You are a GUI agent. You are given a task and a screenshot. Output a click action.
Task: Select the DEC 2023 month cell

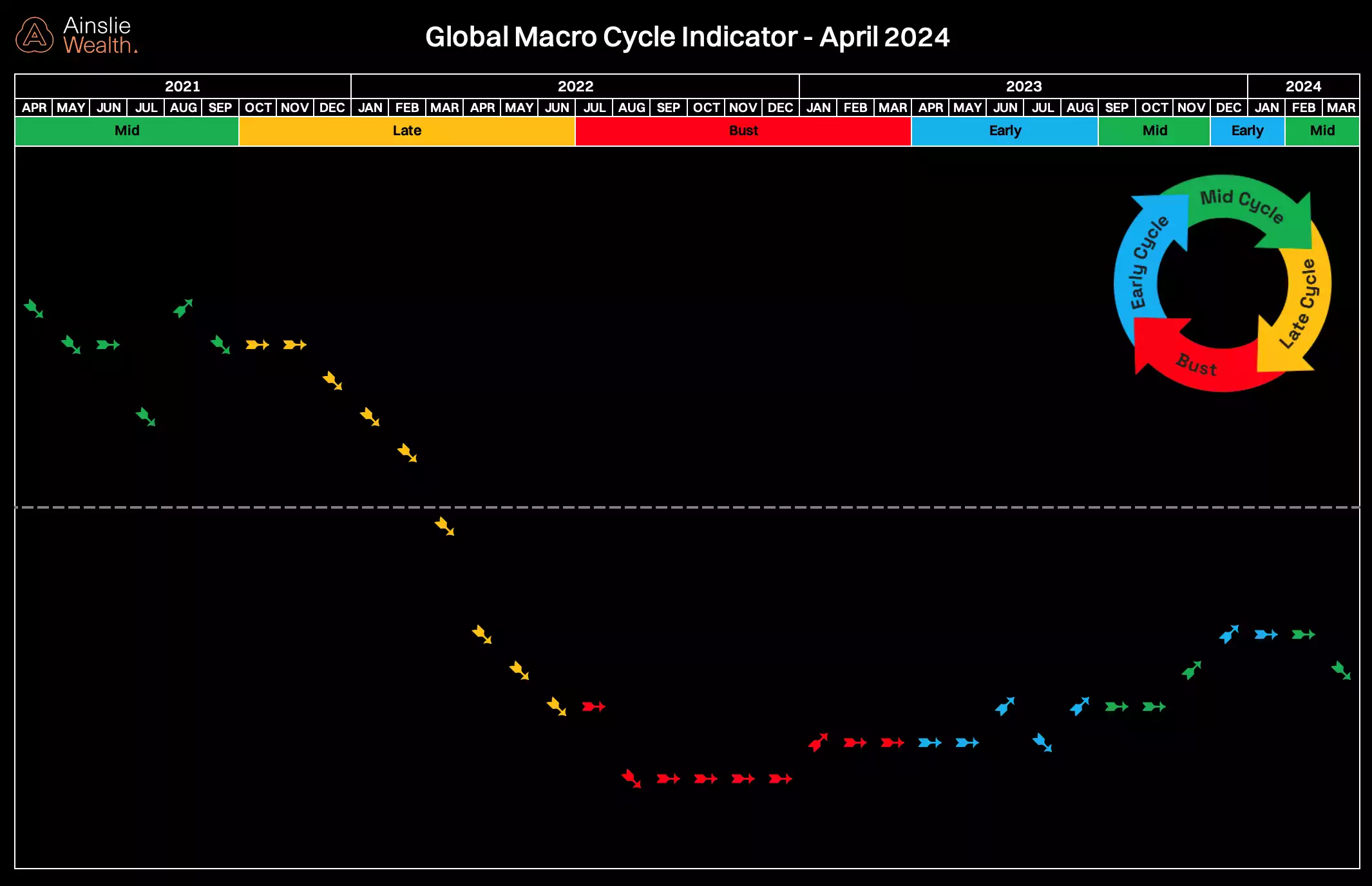coord(1228,108)
